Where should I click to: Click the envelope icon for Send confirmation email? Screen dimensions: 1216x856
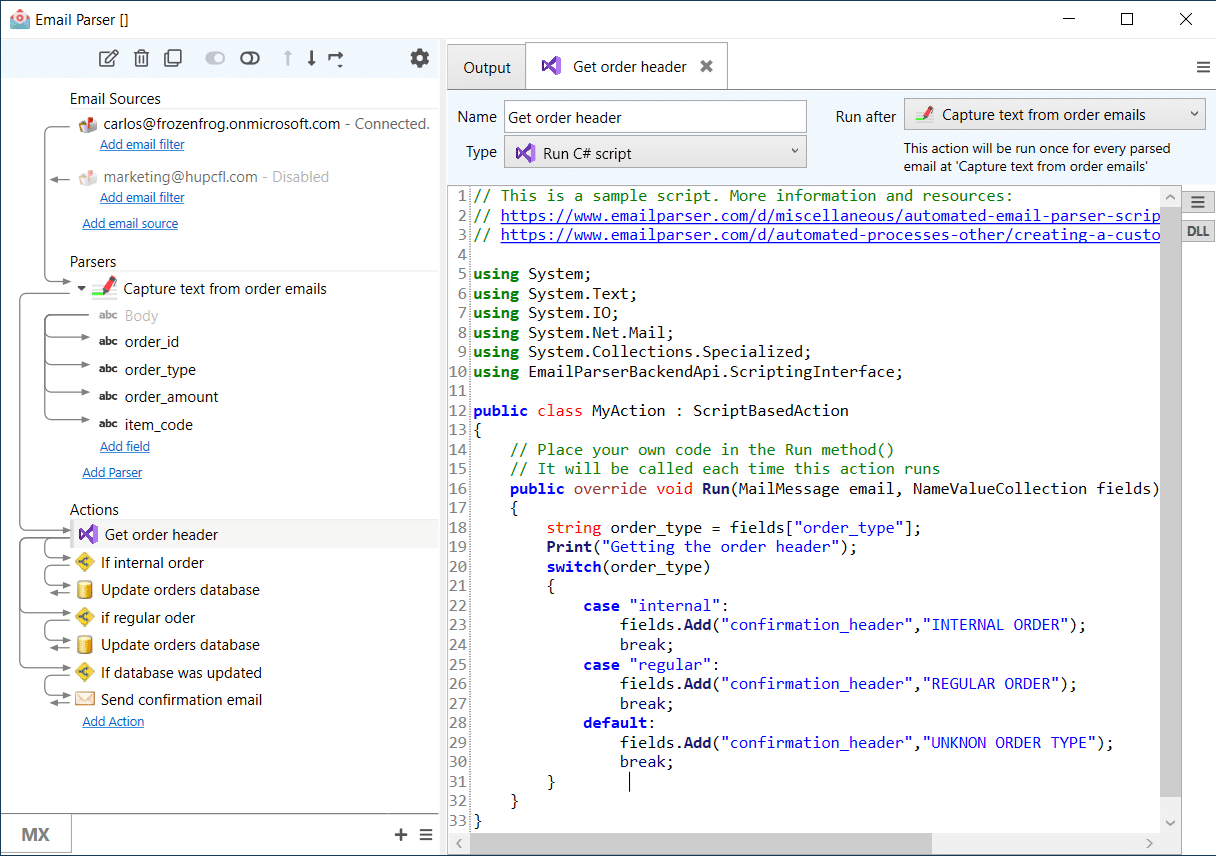[x=85, y=699]
